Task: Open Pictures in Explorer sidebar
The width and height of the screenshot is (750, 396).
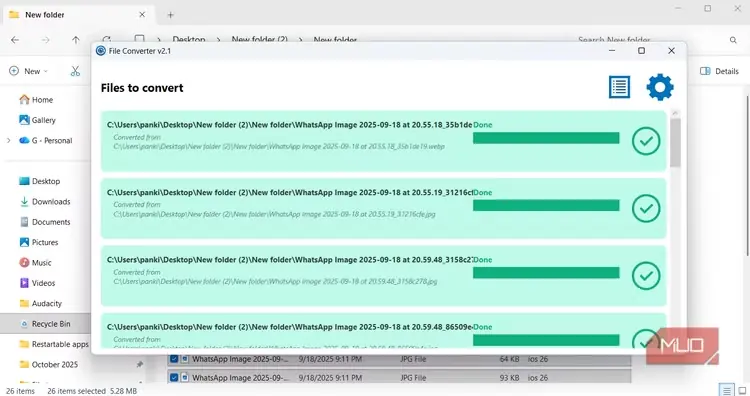Action: pos(39,242)
